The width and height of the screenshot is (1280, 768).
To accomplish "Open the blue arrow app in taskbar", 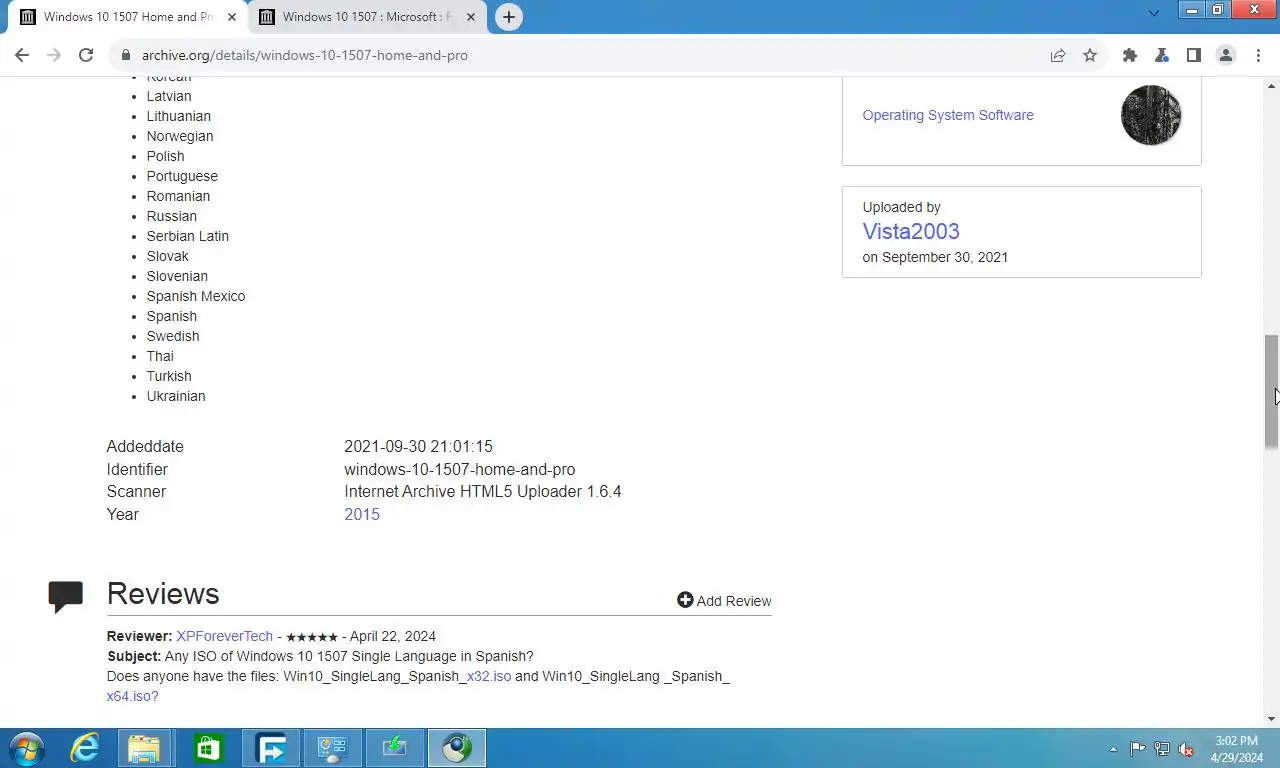I will pyautogui.click(x=271, y=748).
